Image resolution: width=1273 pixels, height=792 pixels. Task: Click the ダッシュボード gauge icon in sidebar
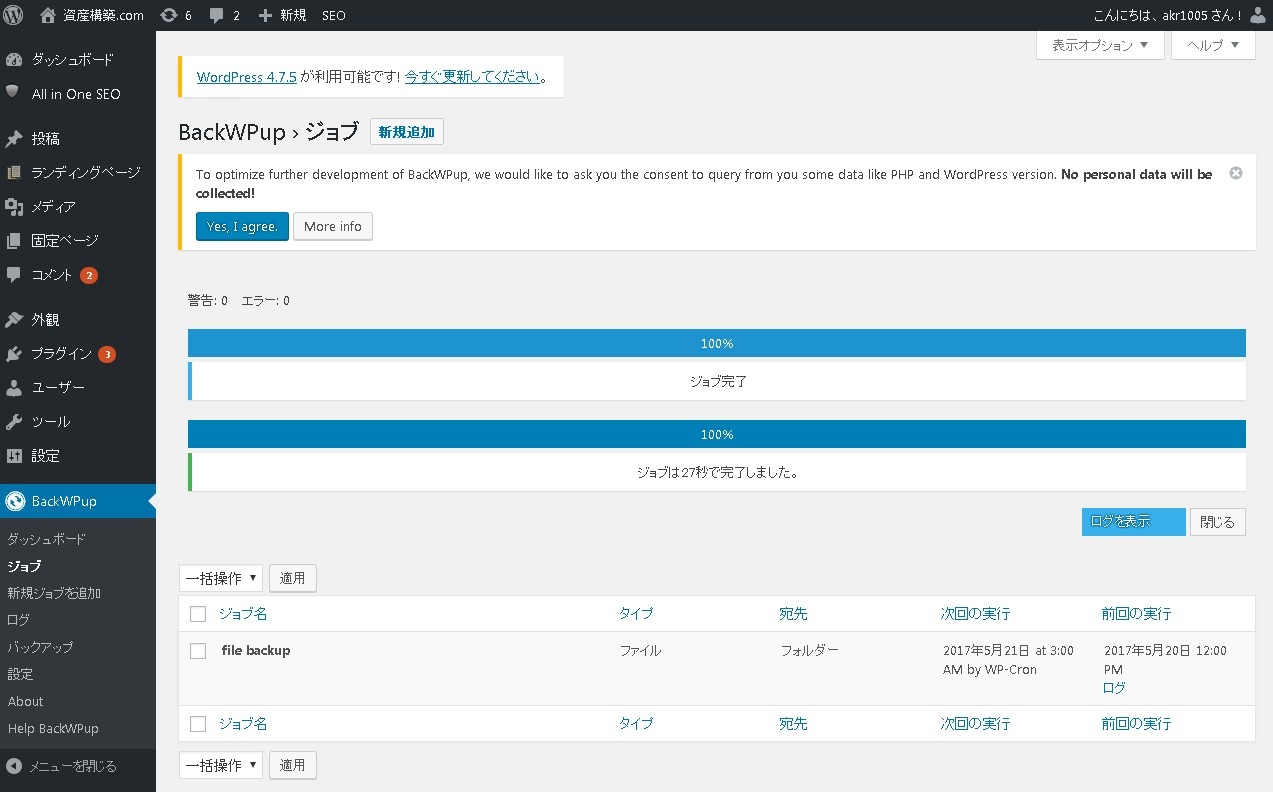pos(14,60)
